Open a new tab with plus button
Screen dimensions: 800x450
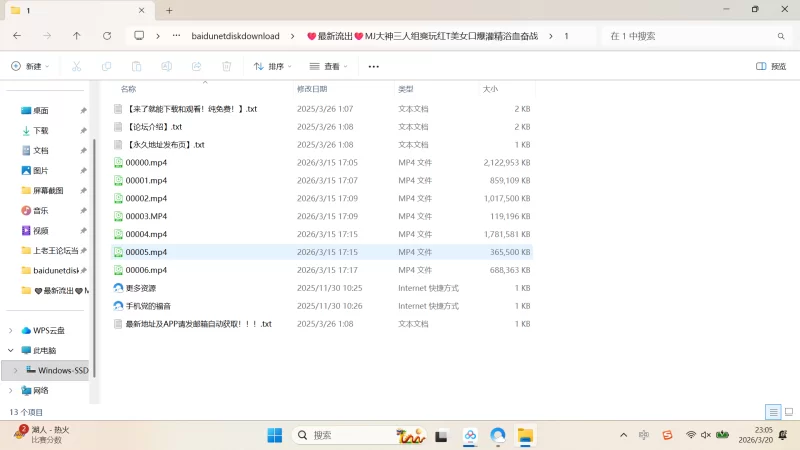pos(169,10)
